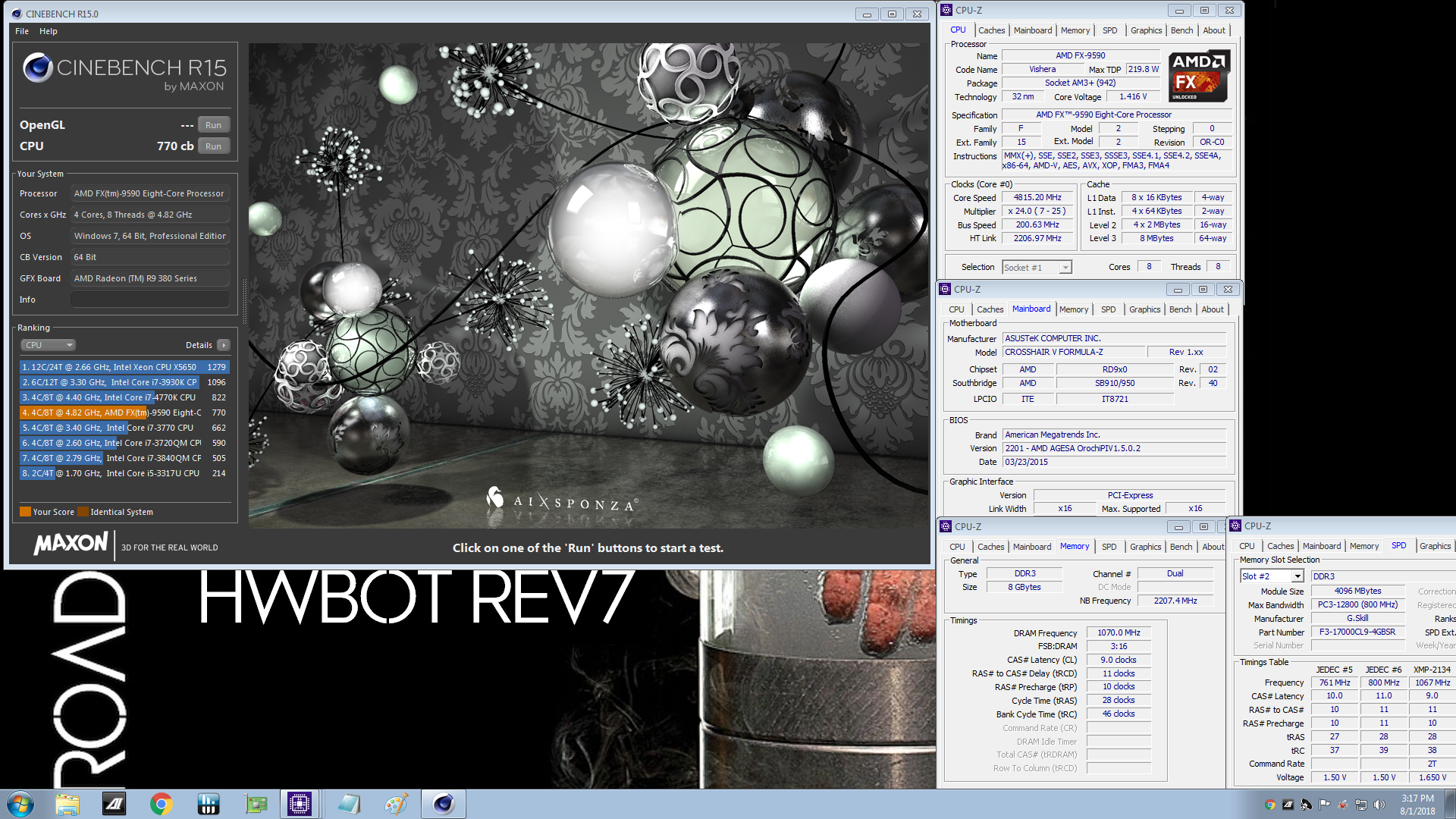Open the green graphics card taskbar icon

(256, 804)
